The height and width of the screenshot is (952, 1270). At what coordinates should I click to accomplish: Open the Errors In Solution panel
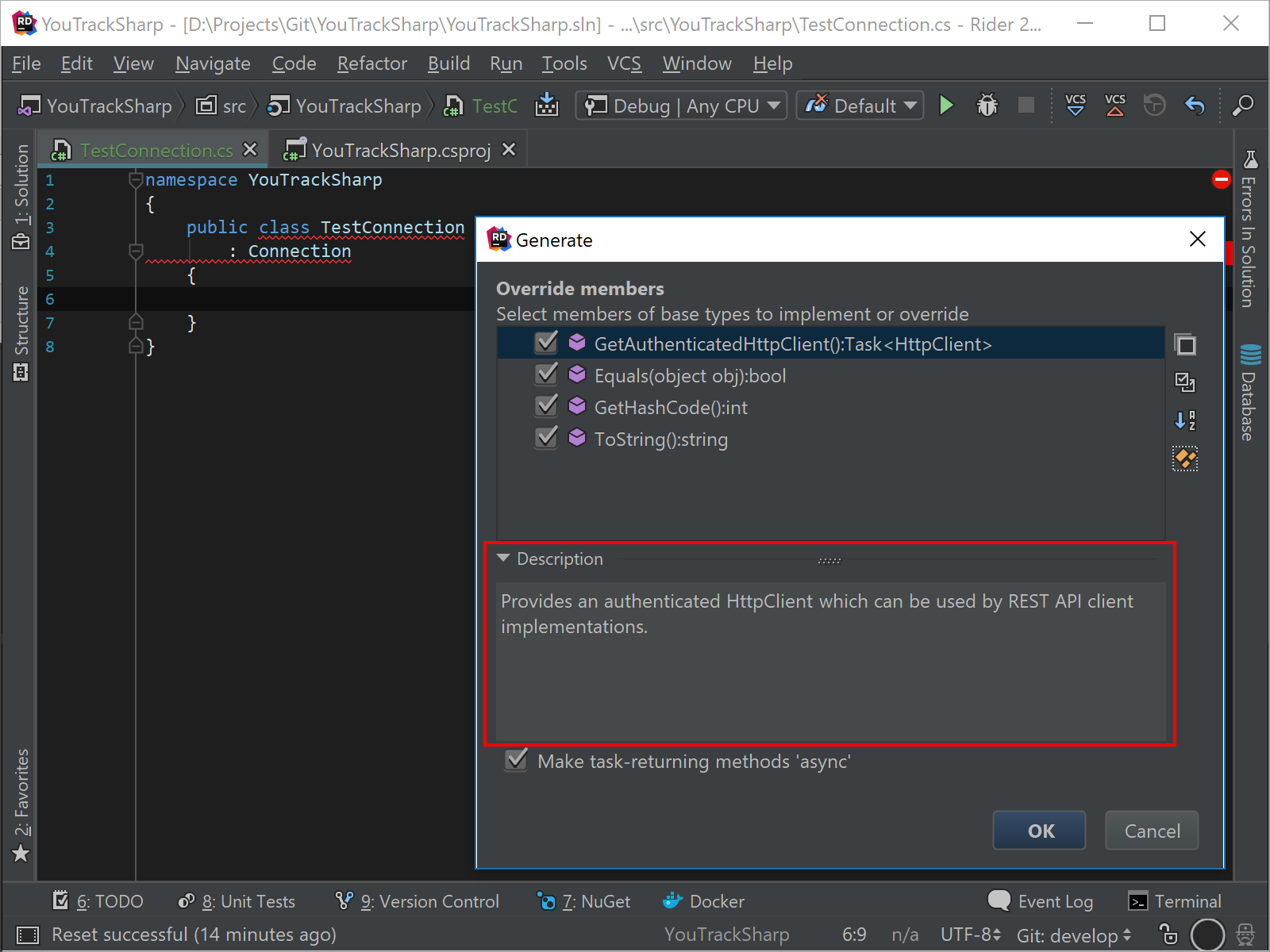1249,230
